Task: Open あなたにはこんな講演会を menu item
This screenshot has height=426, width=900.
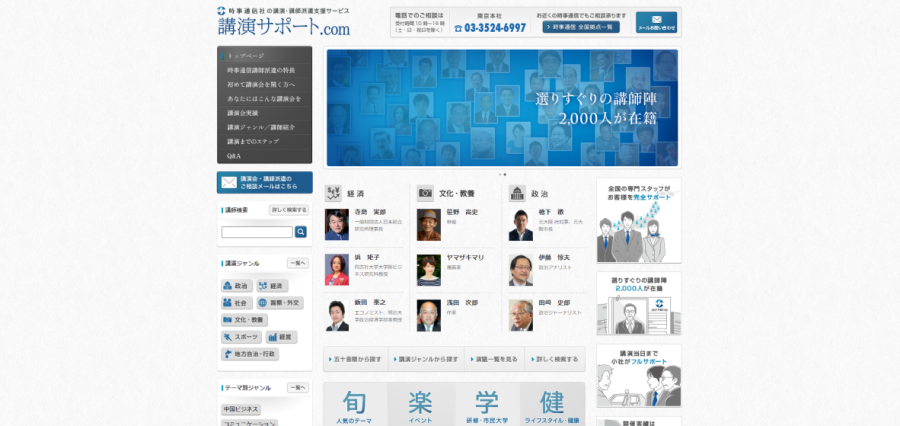Action: 265,99
